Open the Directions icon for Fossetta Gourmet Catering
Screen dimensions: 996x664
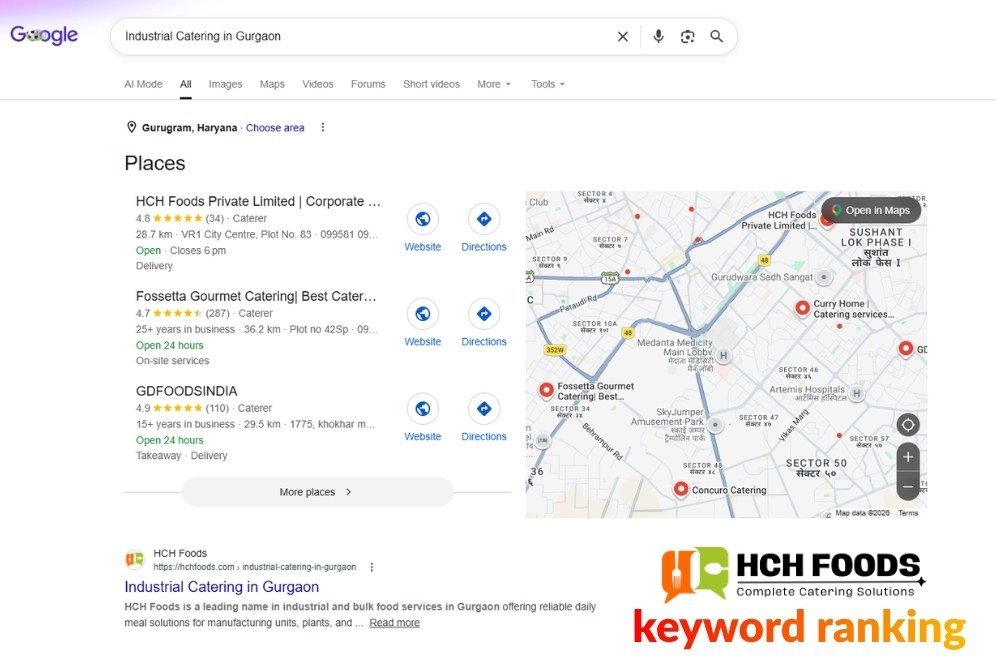(x=484, y=314)
